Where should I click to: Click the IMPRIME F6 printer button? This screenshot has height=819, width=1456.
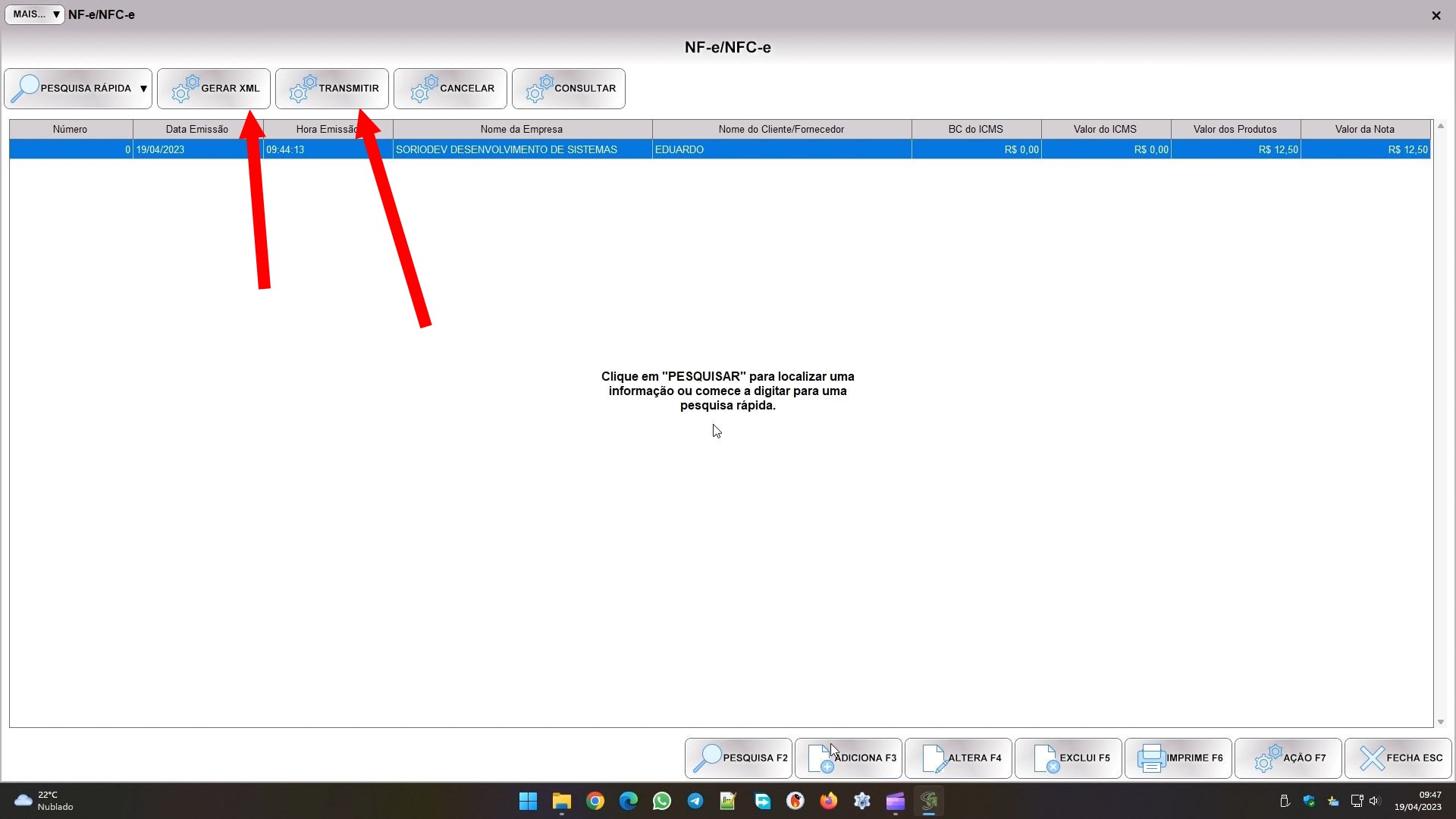[x=1178, y=758]
